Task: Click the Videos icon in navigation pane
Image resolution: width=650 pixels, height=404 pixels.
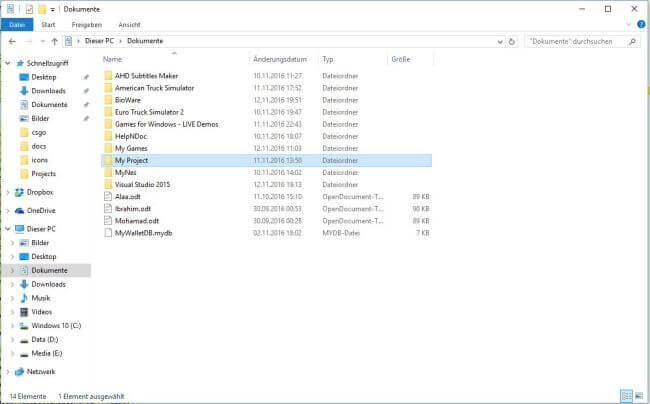Action: [24, 312]
